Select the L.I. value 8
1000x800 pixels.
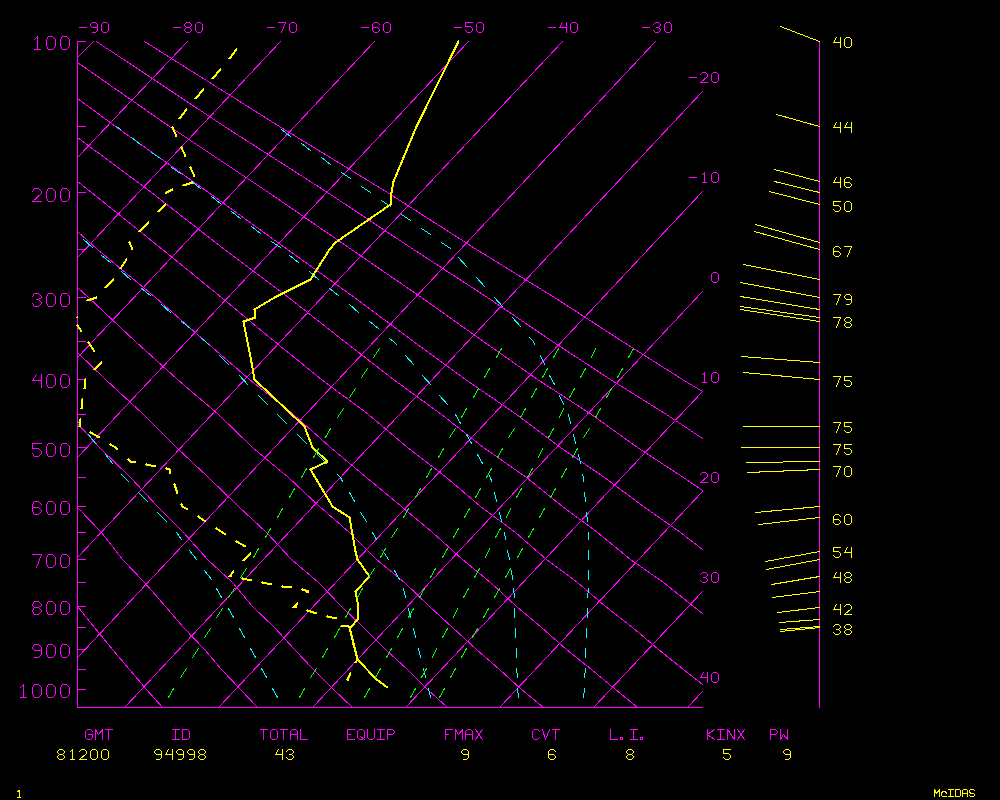630,755
